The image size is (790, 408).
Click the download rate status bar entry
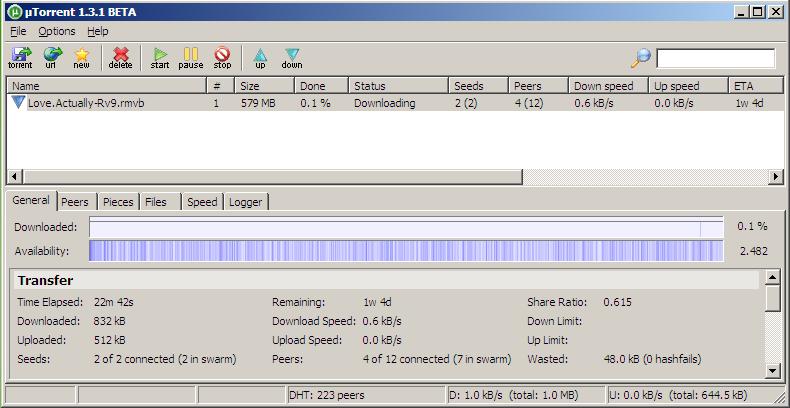tap(513, 395)
